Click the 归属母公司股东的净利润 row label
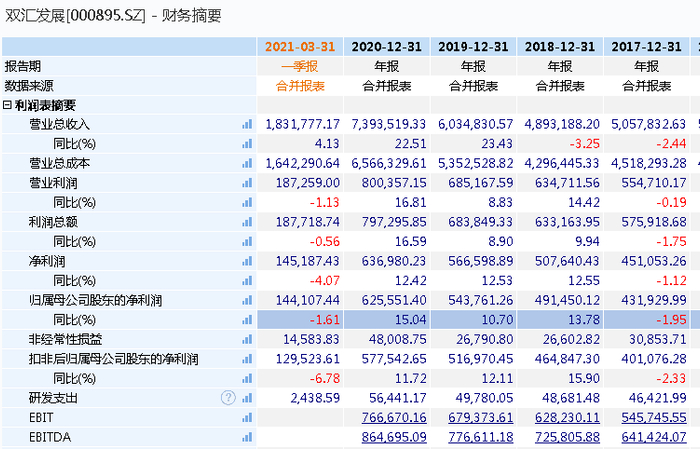This screenshot has height=449, width=700. tap(96, 300)
